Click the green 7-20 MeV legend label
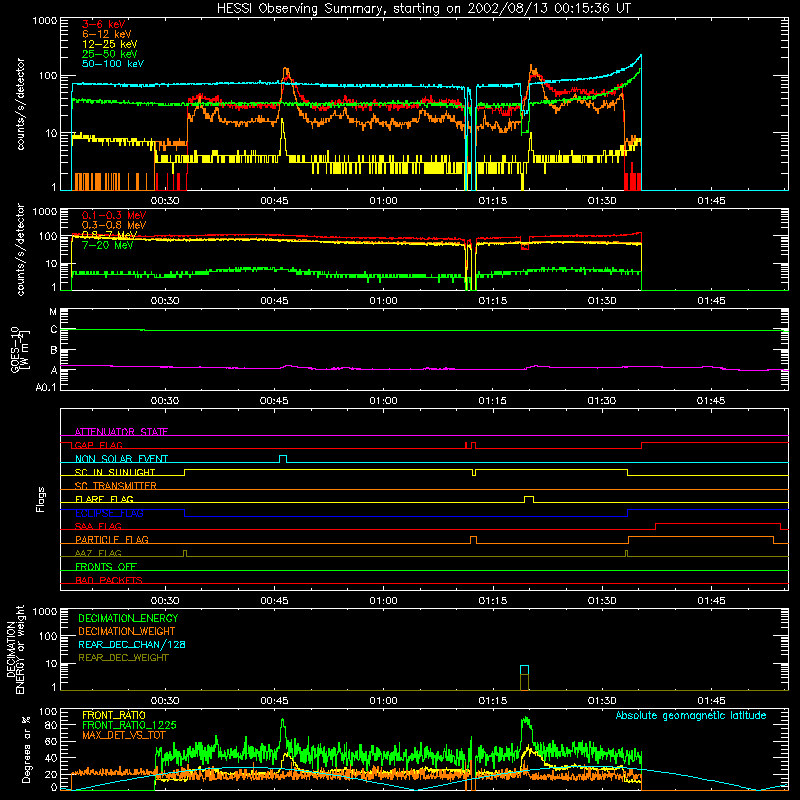The width and height of the screenshot is (800, 800). coord(108,245)
